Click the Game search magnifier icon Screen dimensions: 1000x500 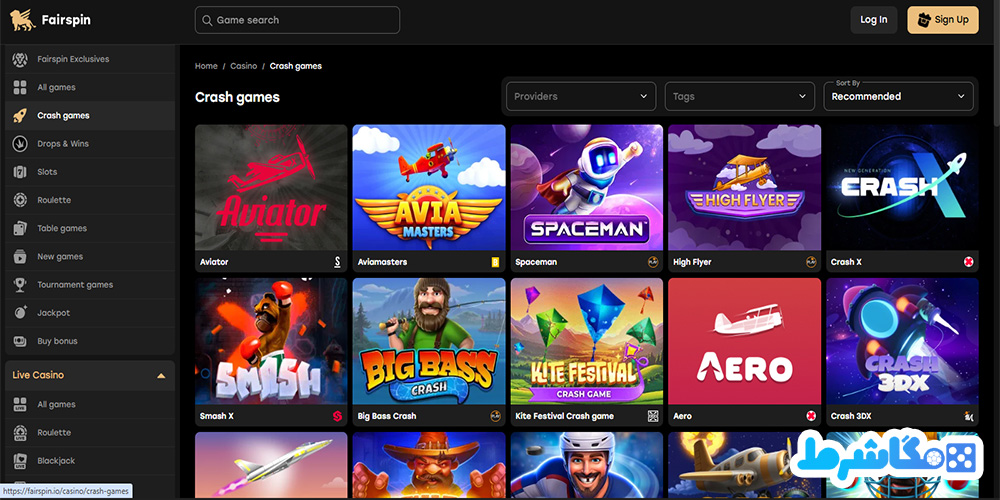pos(207,20)
